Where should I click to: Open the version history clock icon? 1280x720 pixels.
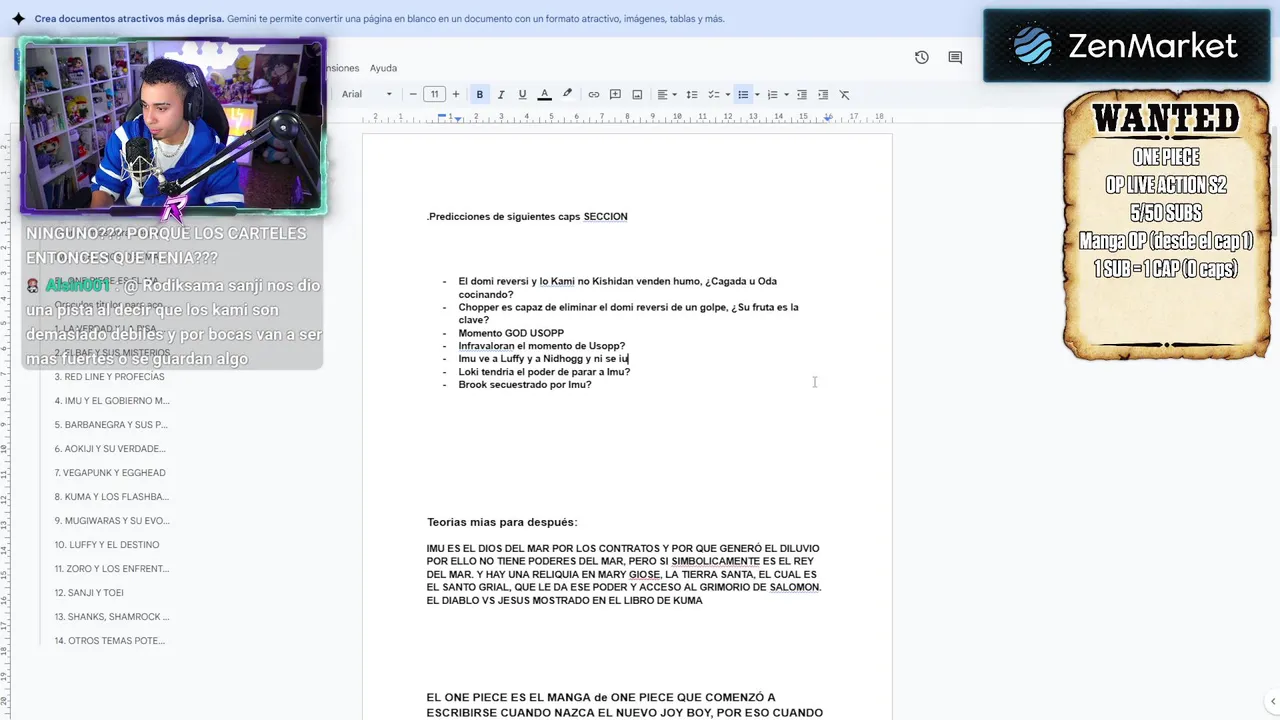922,57
